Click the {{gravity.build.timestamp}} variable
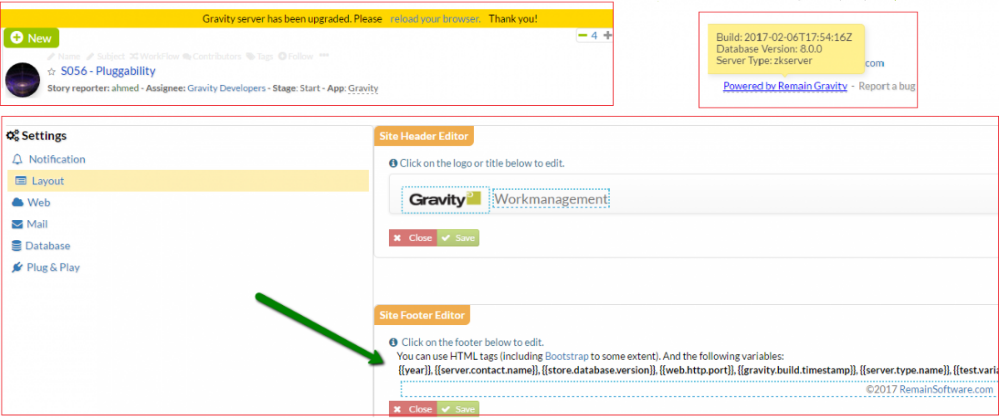1002x418 pixels. click(796, 369)
